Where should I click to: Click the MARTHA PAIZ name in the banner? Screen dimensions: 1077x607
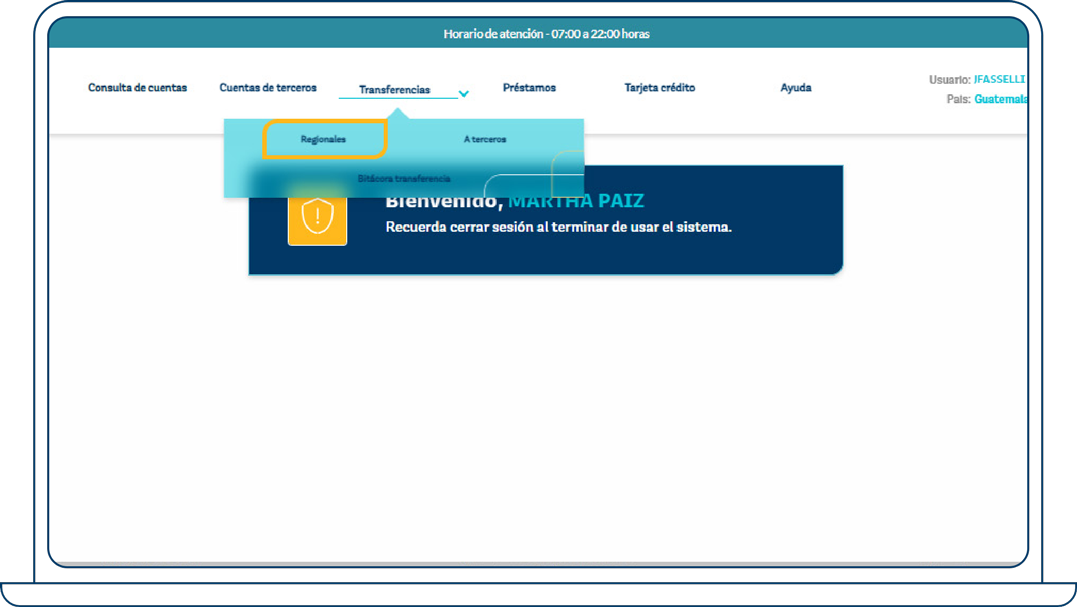(x=577, y=201)
